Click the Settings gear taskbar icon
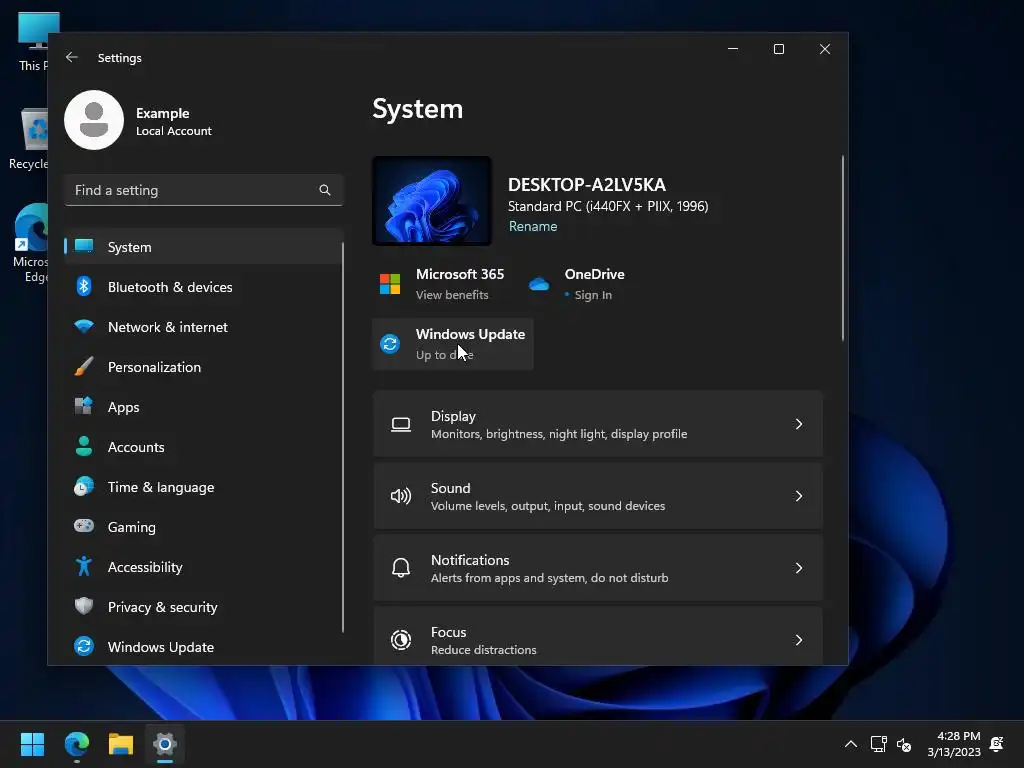Screen dimensions: 1024x768 pyautogui.click(x=165, y=744)
